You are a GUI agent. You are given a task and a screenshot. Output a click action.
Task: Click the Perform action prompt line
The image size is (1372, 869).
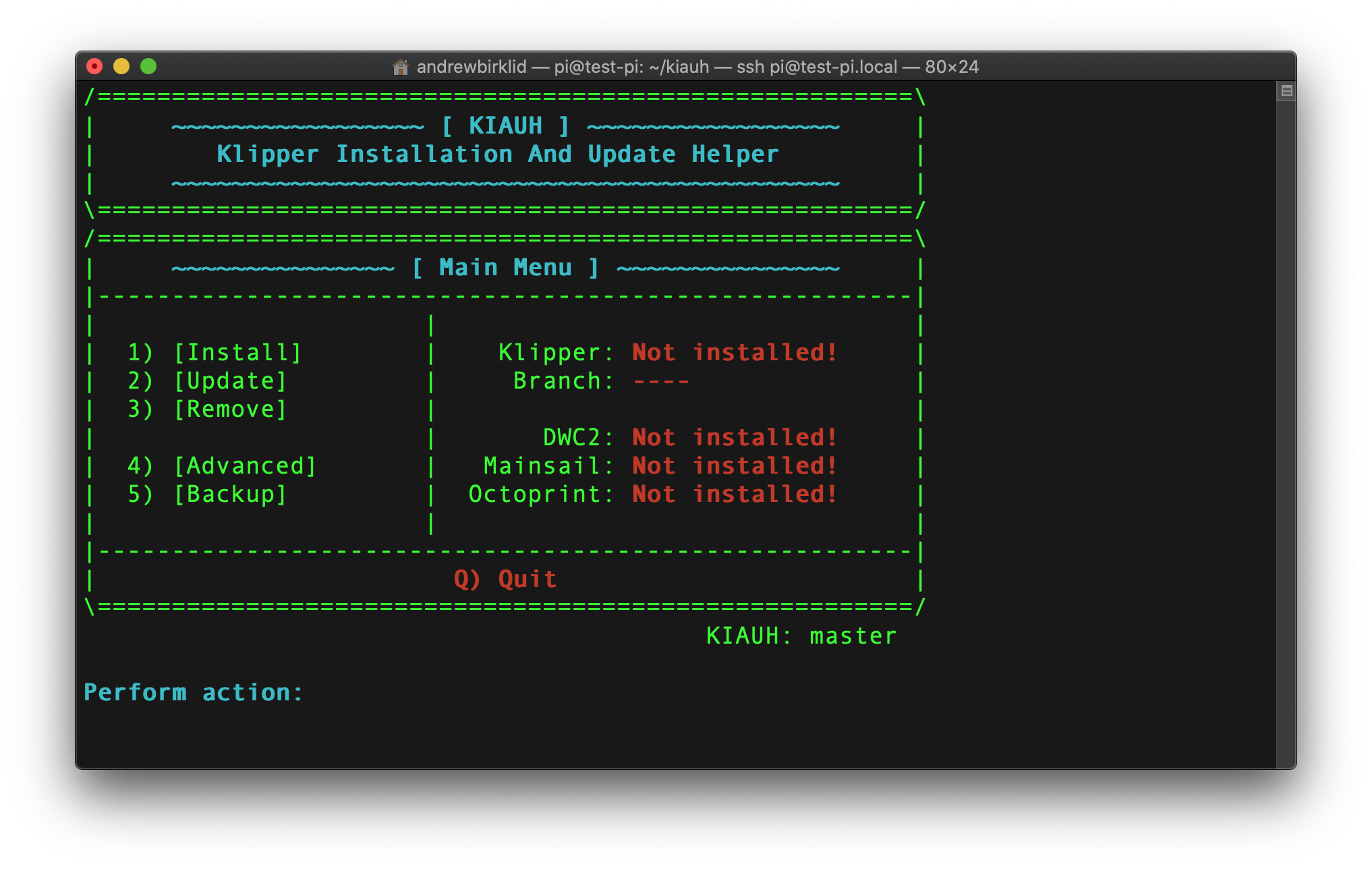pos(194,692)
